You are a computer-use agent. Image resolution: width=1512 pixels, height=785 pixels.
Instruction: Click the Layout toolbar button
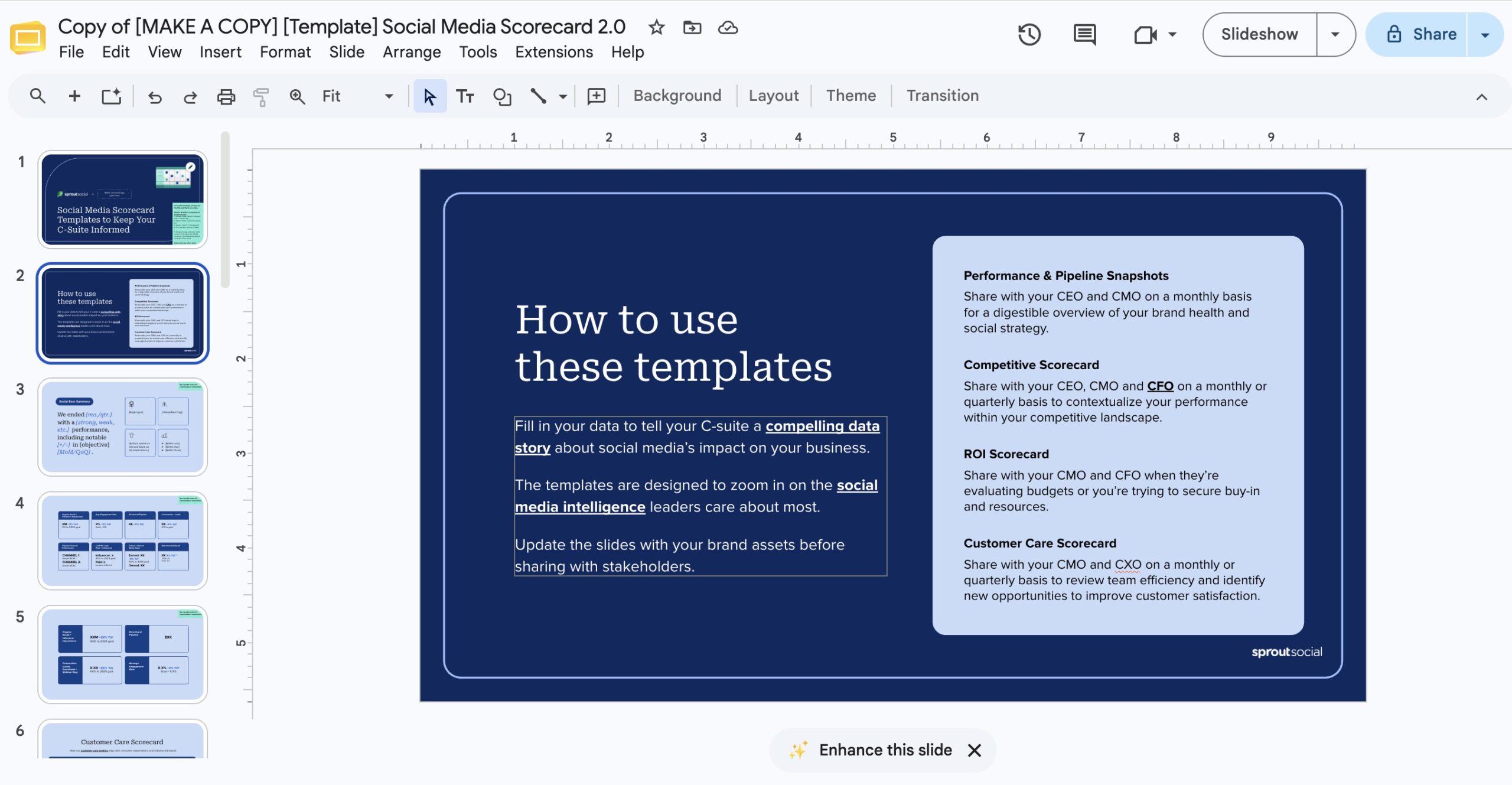[x=773, y=96]
